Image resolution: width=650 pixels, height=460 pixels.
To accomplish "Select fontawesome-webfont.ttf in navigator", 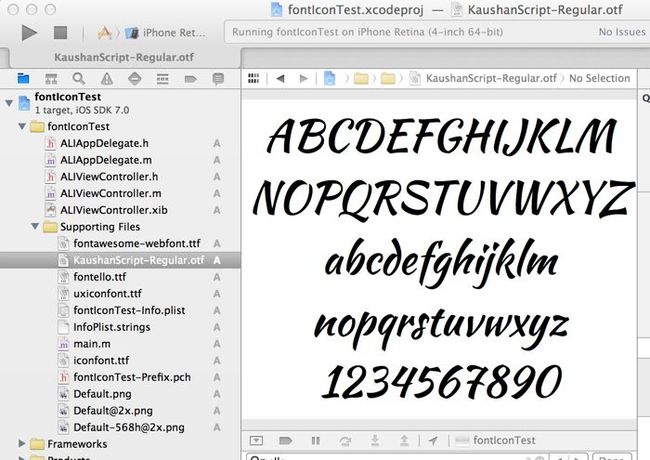I will click(137, 243).
